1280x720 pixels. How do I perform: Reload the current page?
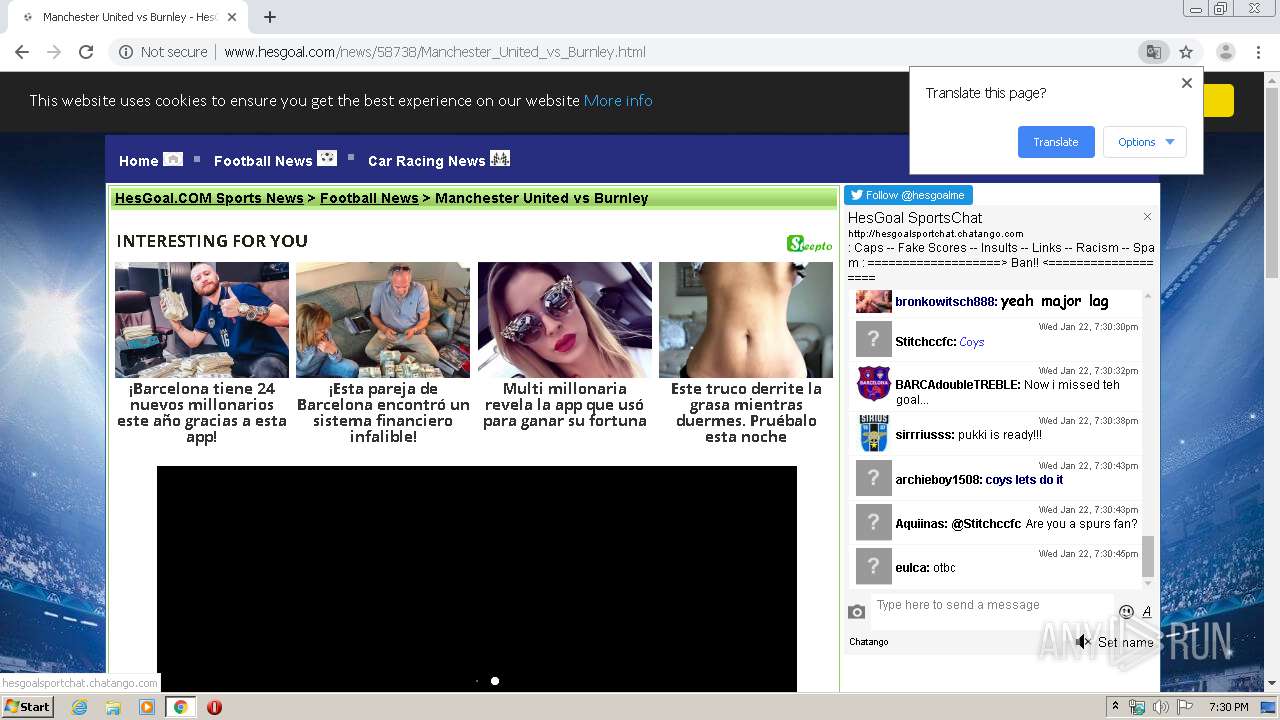(86, 52)
